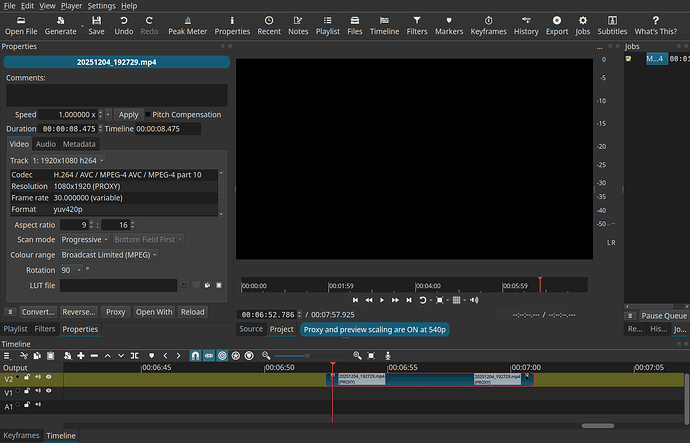Open the Notes panel
The width and height of the screenshot is (690, 443).
298,26
